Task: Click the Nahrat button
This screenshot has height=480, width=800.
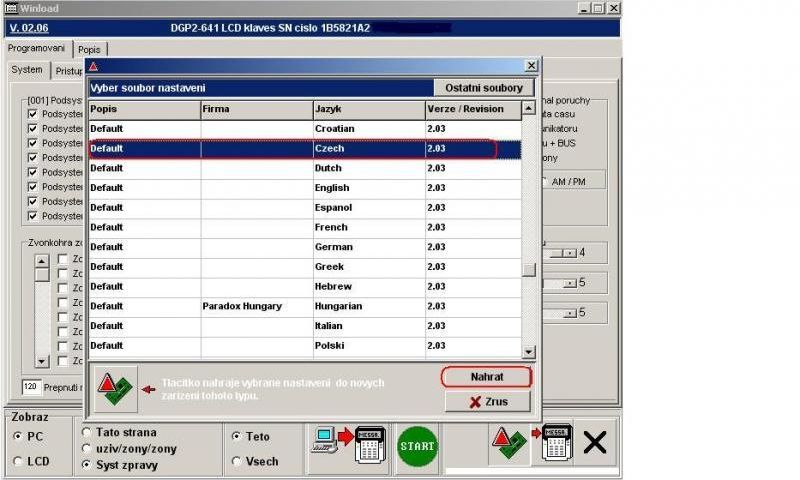Action: click(x=487, y=377)
